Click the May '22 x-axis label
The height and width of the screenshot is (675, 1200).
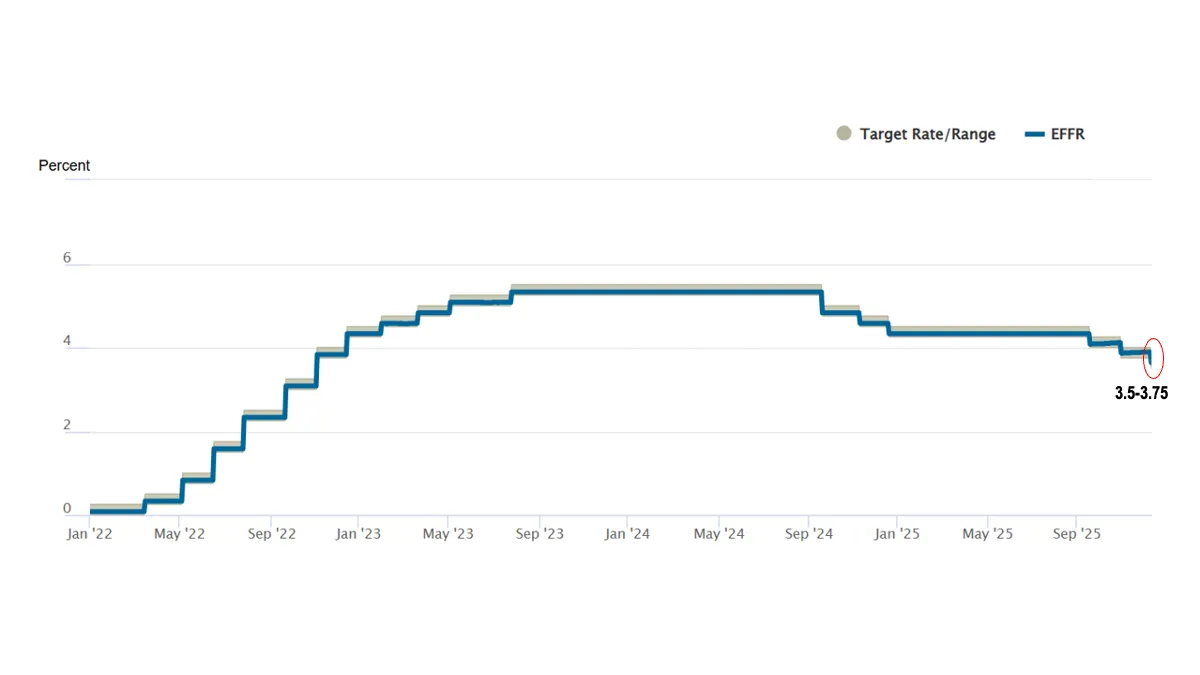[x=180, y=534]
